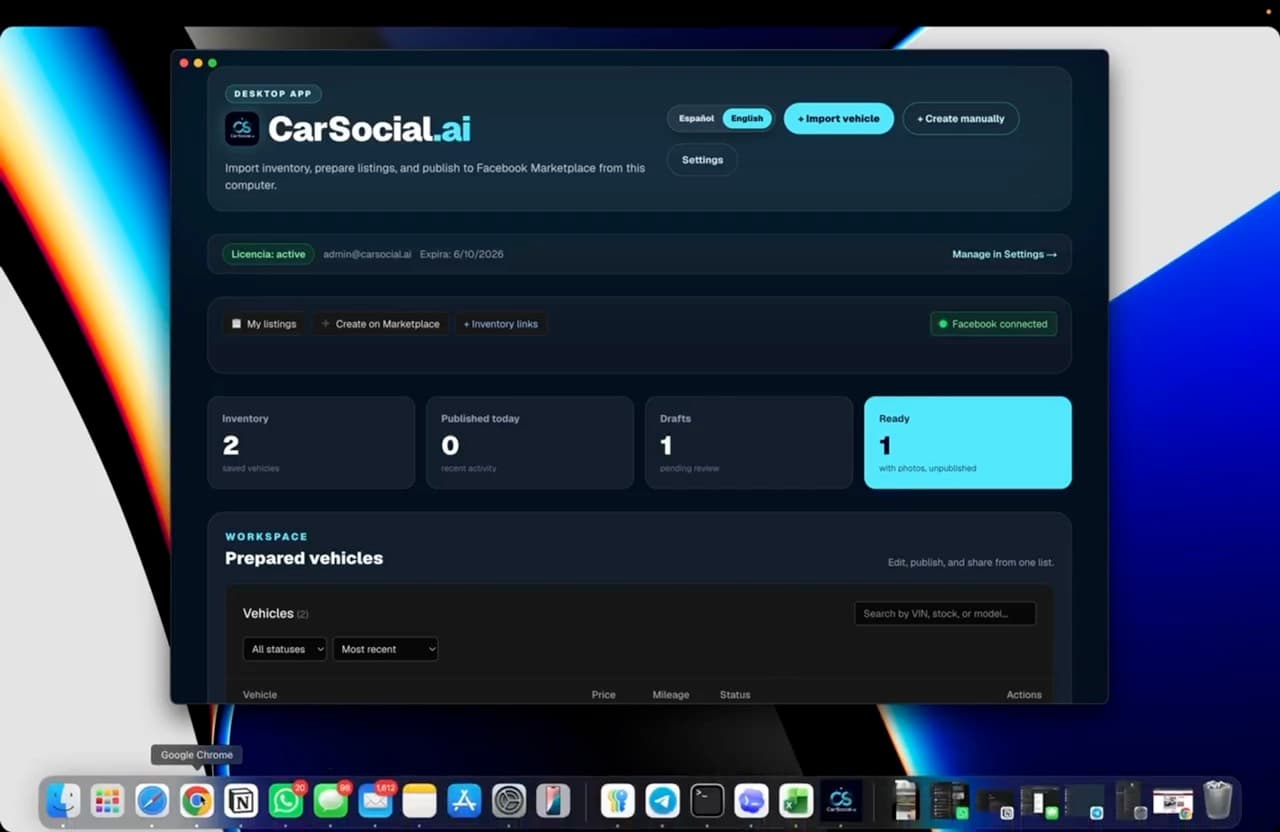The image size is (1280, 832).
Task: Open Safari from the dock
Action: tap(152, 800)
